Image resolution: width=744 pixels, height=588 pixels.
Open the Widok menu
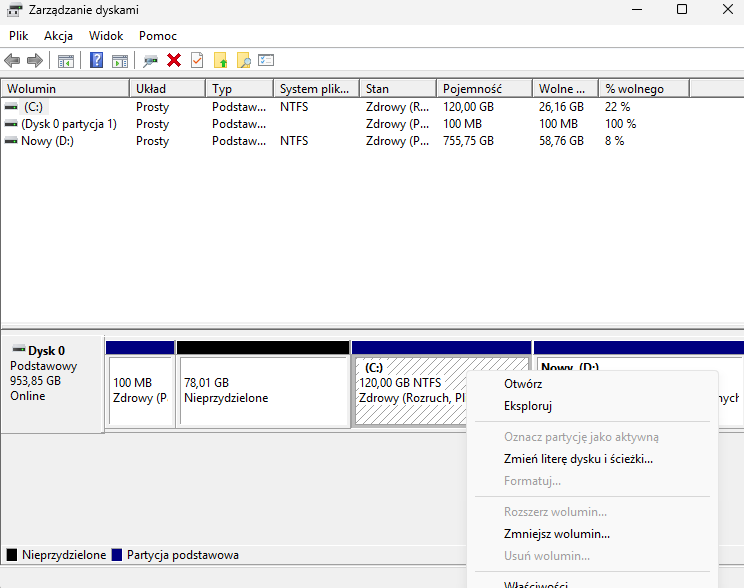(x=106, y=36)
